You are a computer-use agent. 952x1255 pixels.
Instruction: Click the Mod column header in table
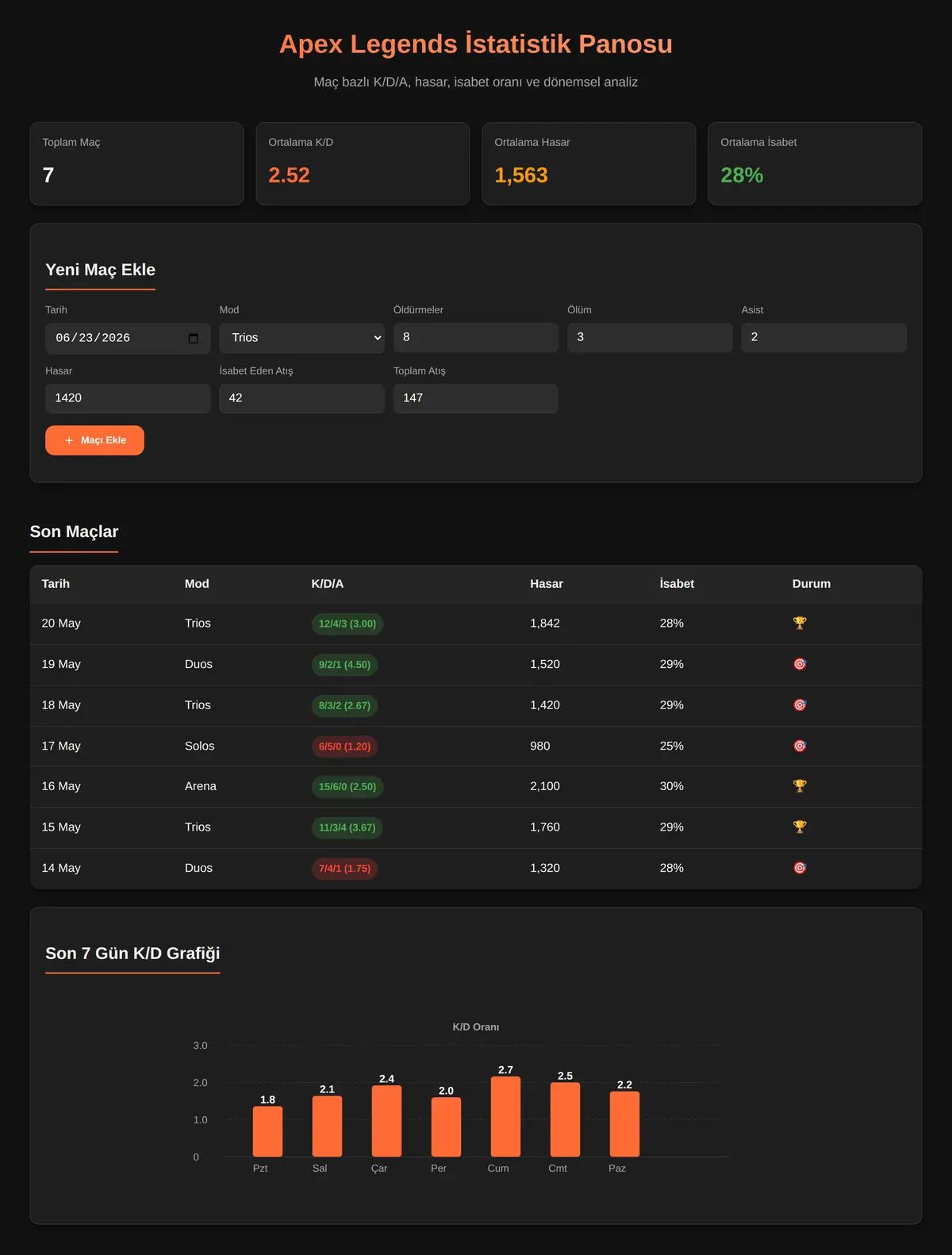coord(197,584)
